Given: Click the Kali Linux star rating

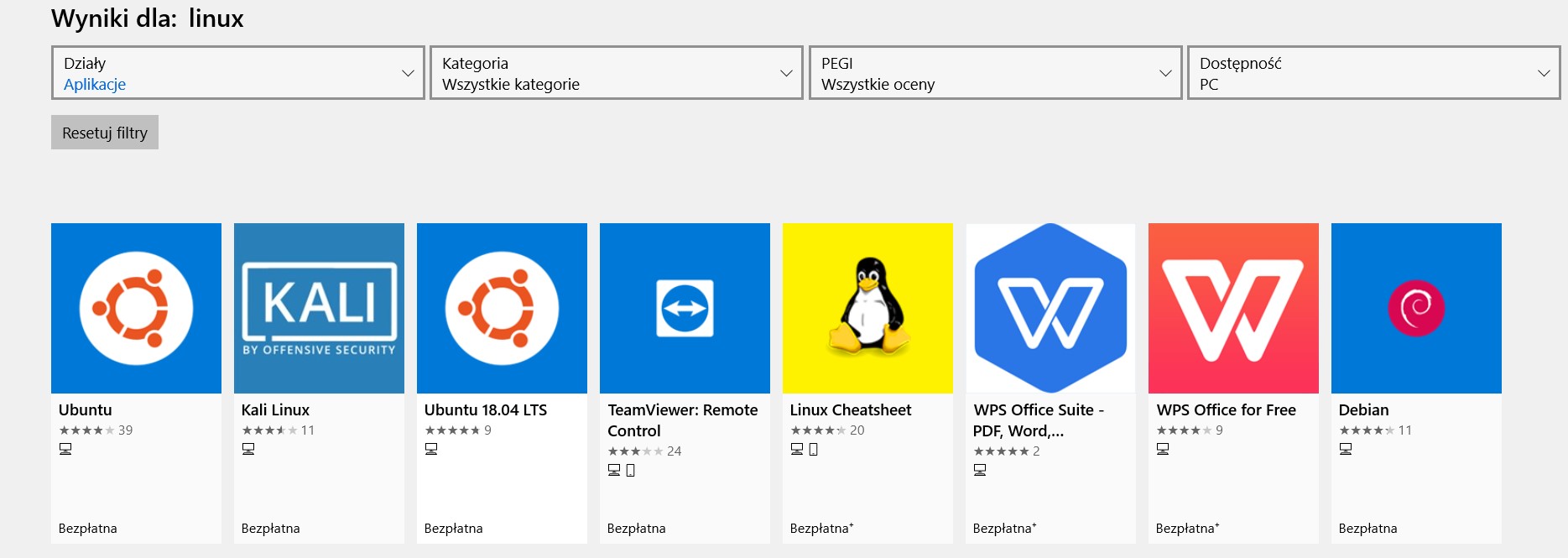Looking at the screenshot, I should coord(269,430).
